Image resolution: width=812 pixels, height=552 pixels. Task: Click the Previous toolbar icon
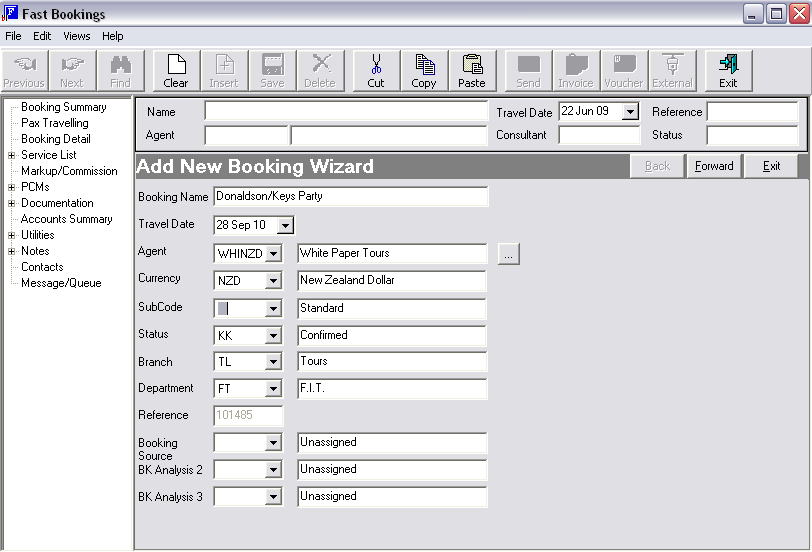24,71
